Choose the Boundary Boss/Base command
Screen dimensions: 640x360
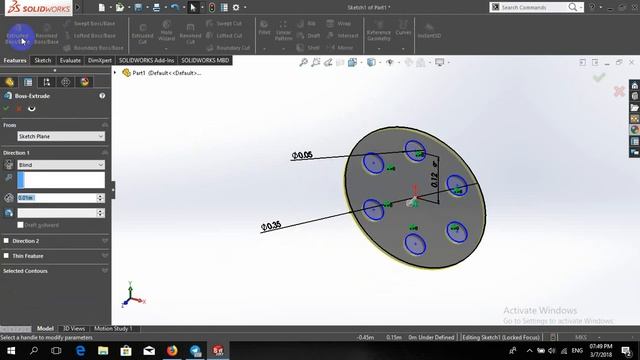pyautogui.click(x=94, y=48)
